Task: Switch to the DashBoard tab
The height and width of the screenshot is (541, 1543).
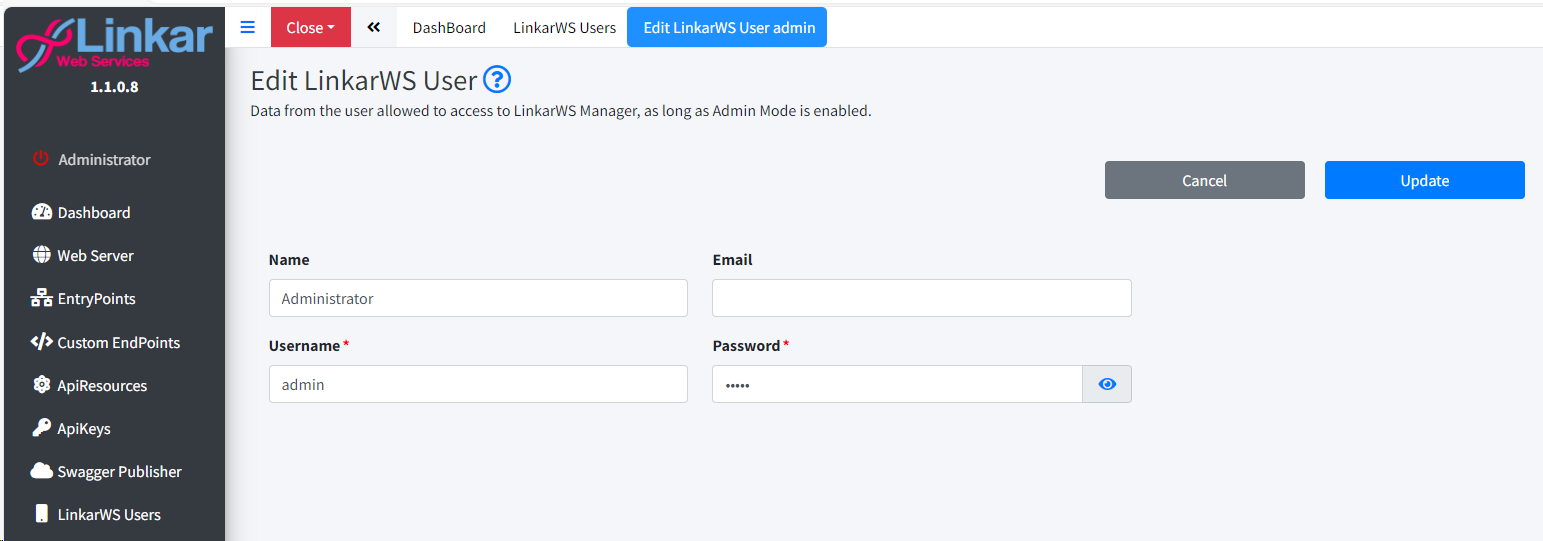Action: pyautogui.click(x=449, y=27)
